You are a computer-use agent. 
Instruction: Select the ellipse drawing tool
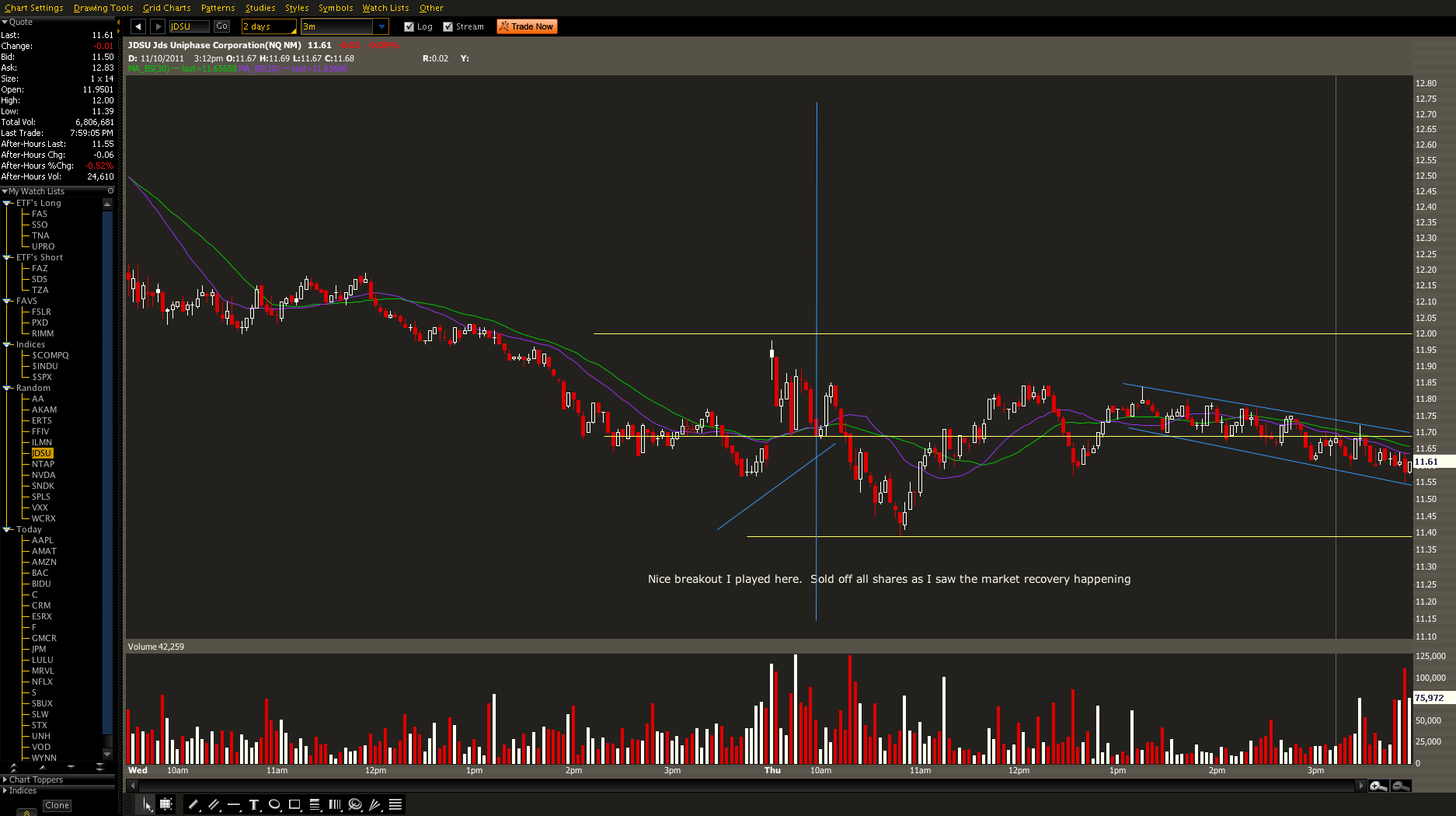click(x=274, y=805)
